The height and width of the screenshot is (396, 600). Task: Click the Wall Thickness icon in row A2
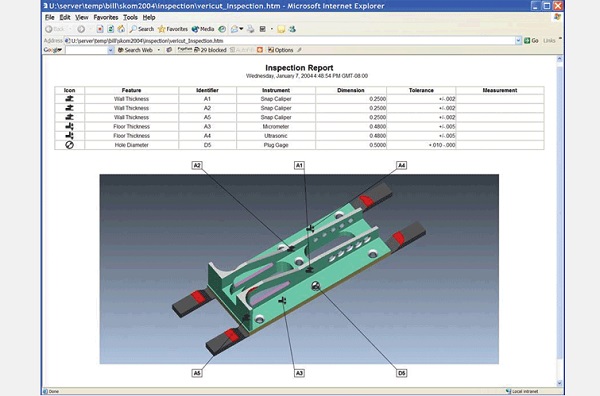tap(69, 108)
